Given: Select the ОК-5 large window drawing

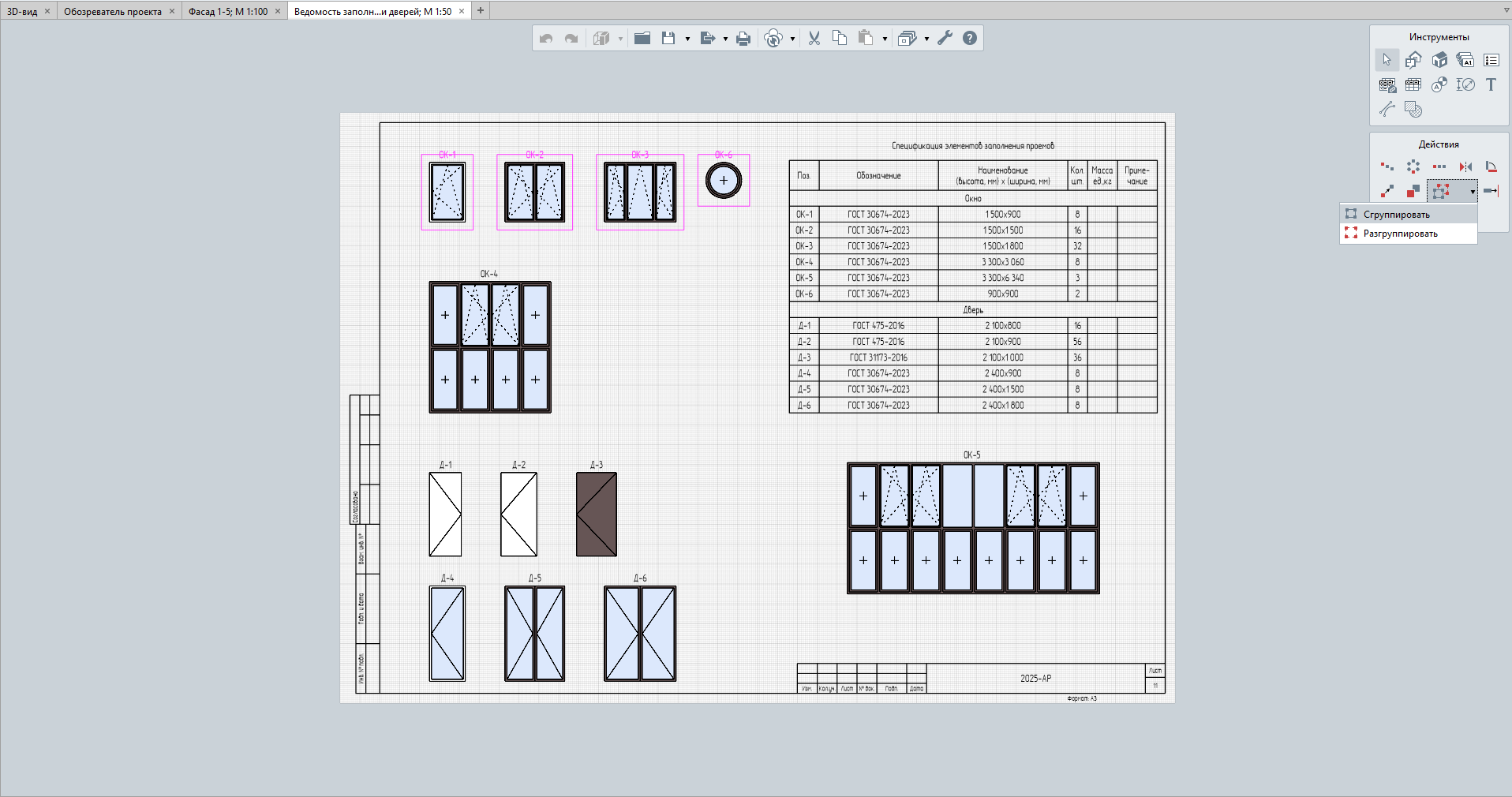Looking at the screenshot, I should pos(973,528).
